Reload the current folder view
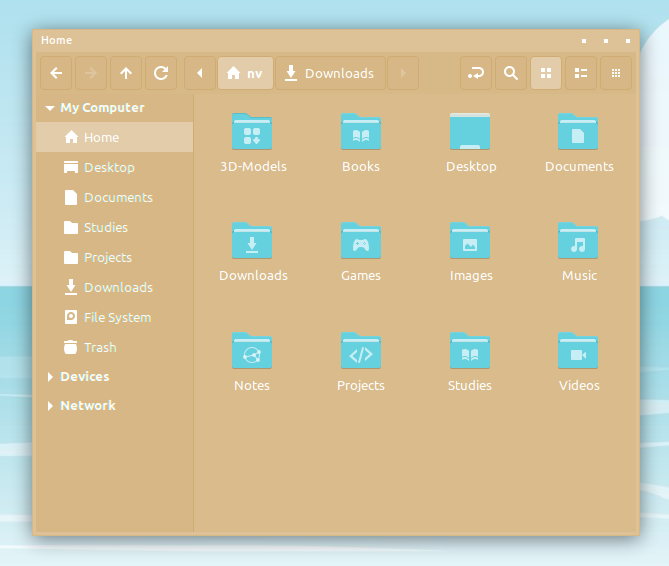Viewport: 669px width, 566px height. pyautogui.click(x=160, y=73)
